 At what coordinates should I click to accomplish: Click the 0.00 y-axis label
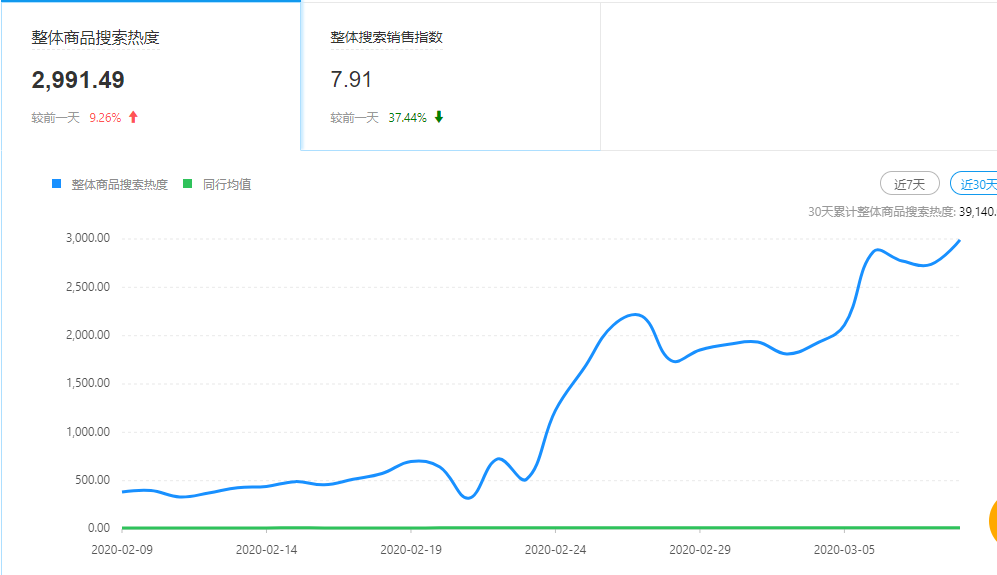coord(99,528)
